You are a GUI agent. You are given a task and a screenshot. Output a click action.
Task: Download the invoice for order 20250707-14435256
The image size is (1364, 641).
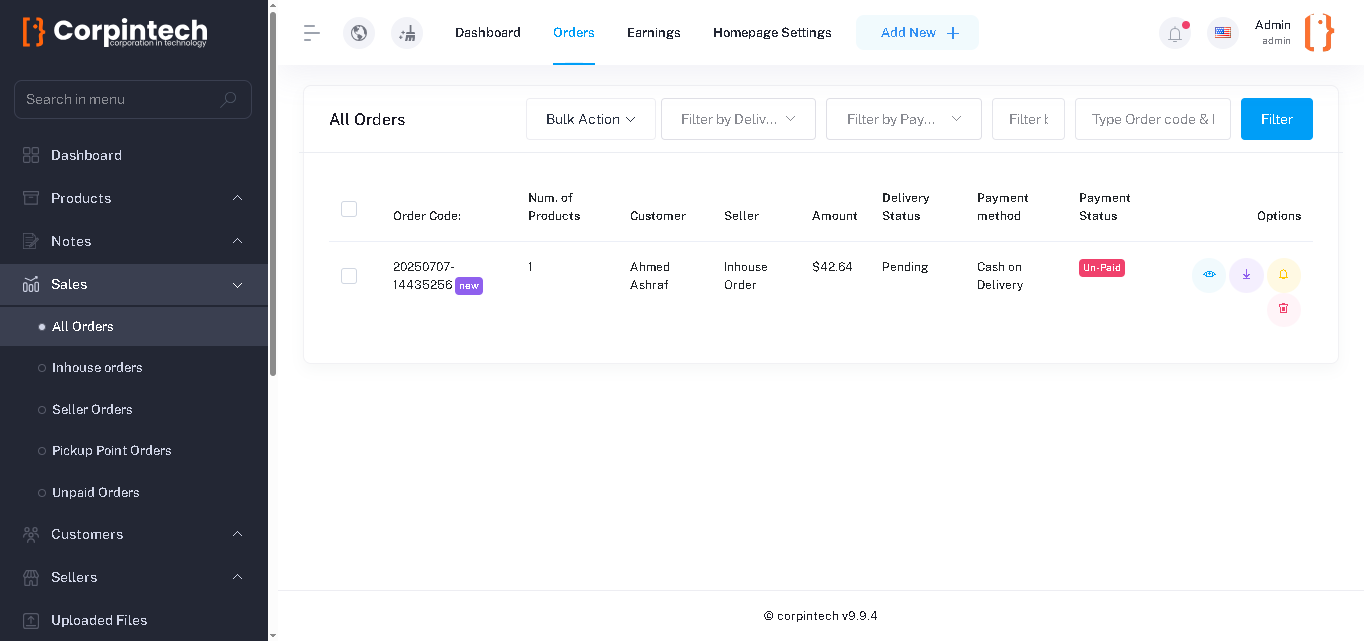pos(1246,275)
